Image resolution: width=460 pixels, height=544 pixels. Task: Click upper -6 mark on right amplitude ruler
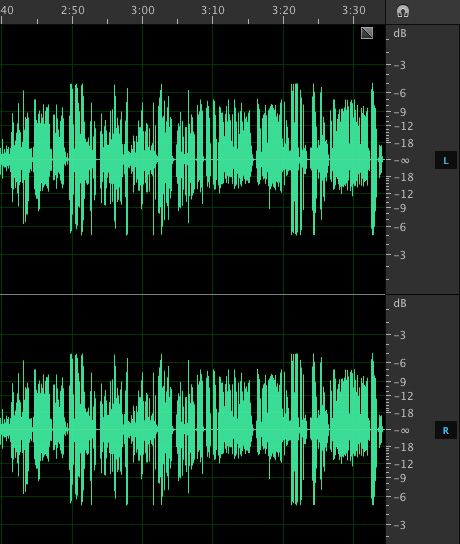[400, 363]
